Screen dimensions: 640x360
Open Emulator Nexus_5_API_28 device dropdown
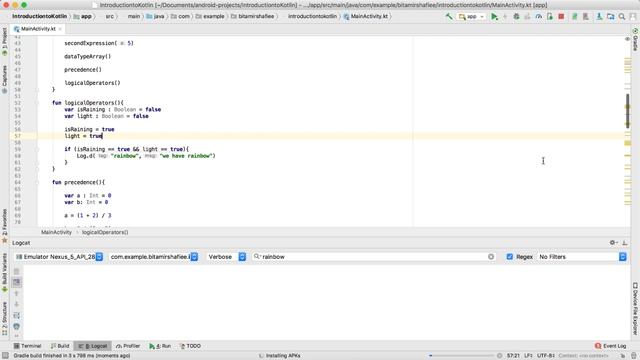(x=59, y=257)
